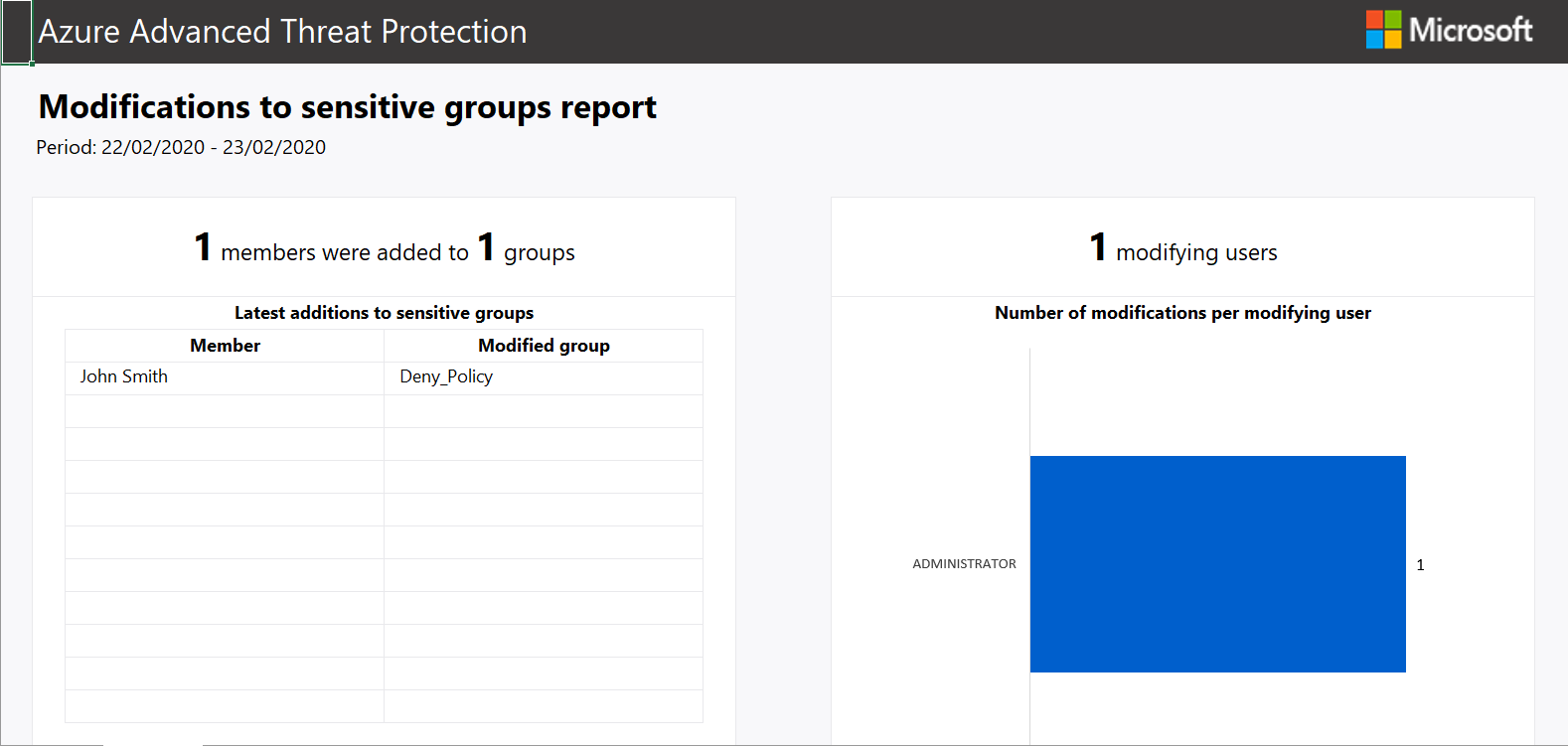
Task: Select the empty Member cell below John Smith
Action: [225, 411]
